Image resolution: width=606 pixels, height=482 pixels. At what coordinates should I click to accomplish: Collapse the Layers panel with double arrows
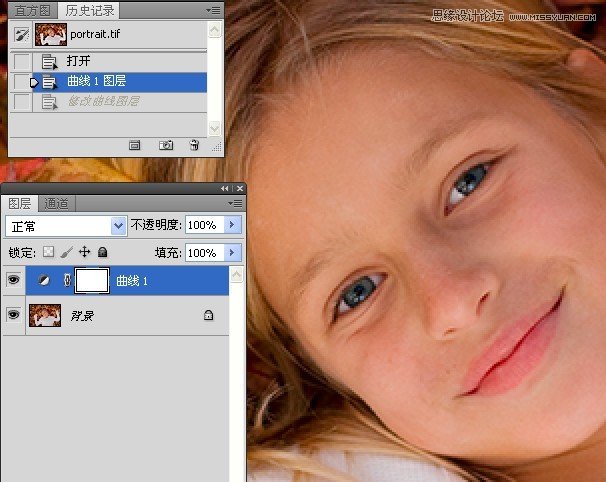tap(225, 189)
